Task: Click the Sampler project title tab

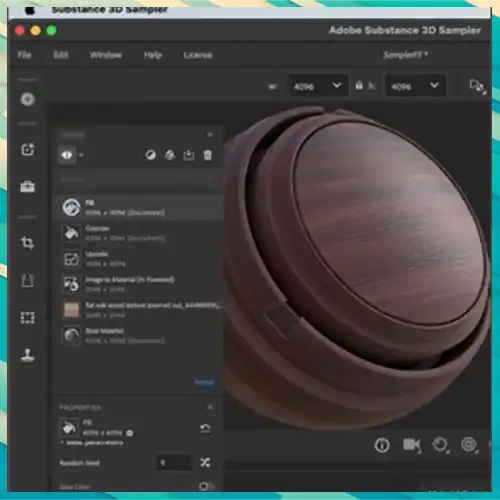Action: pos(405,55)
